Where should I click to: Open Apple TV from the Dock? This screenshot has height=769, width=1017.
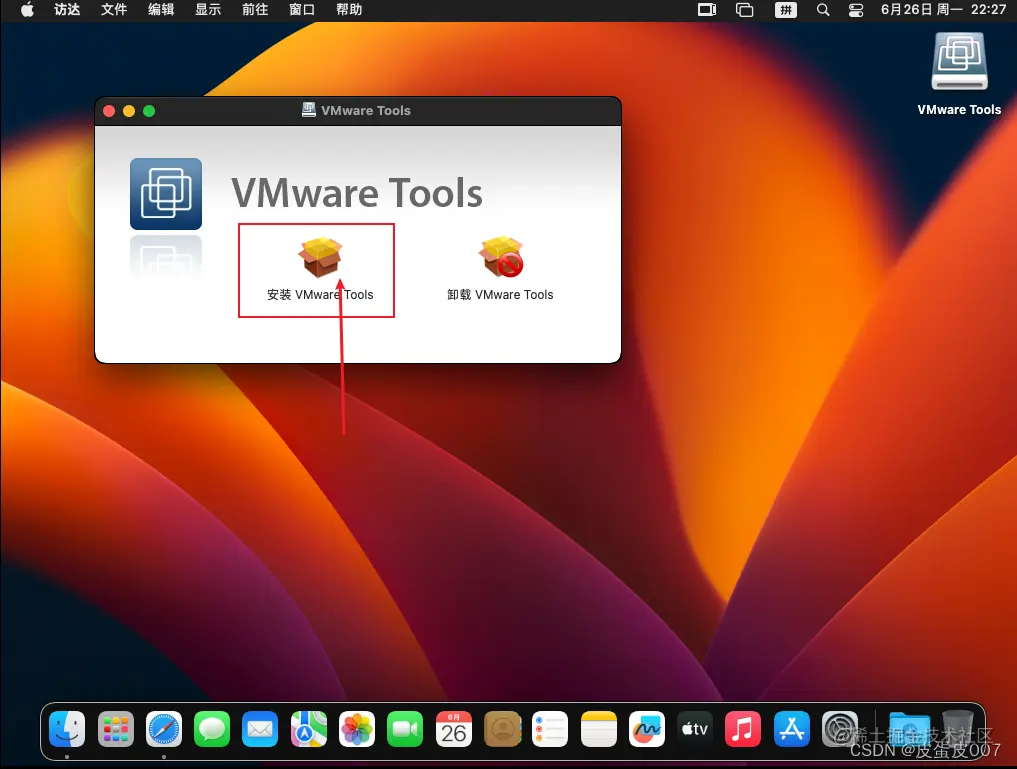pyautogui.click(x=695, y=729)
